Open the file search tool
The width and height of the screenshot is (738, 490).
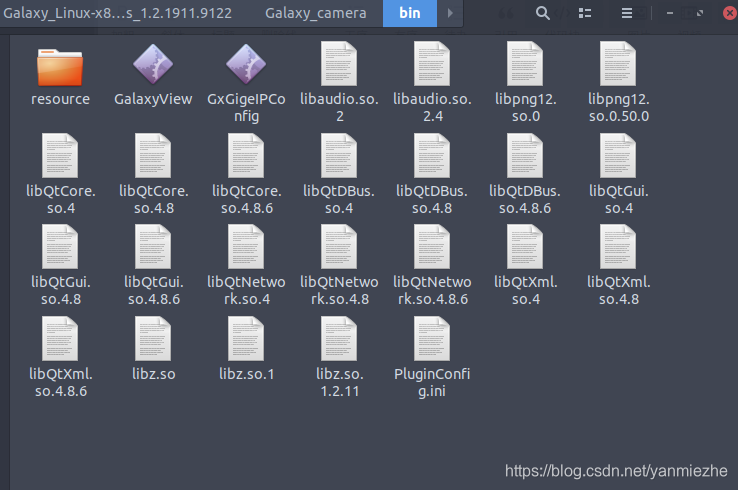coord(543,13)
